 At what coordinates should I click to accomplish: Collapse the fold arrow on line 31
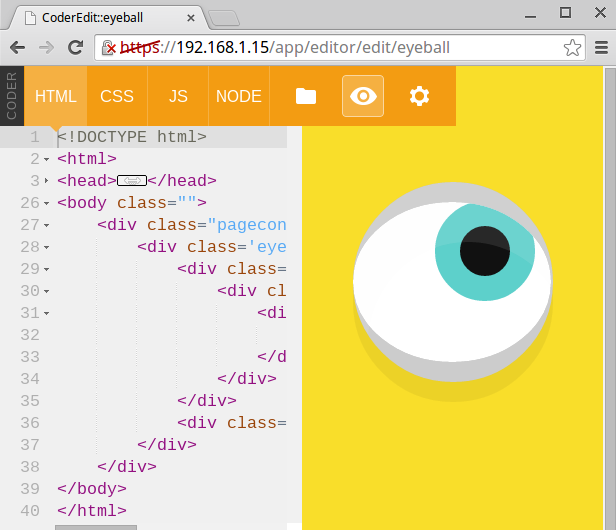point(47,313)
